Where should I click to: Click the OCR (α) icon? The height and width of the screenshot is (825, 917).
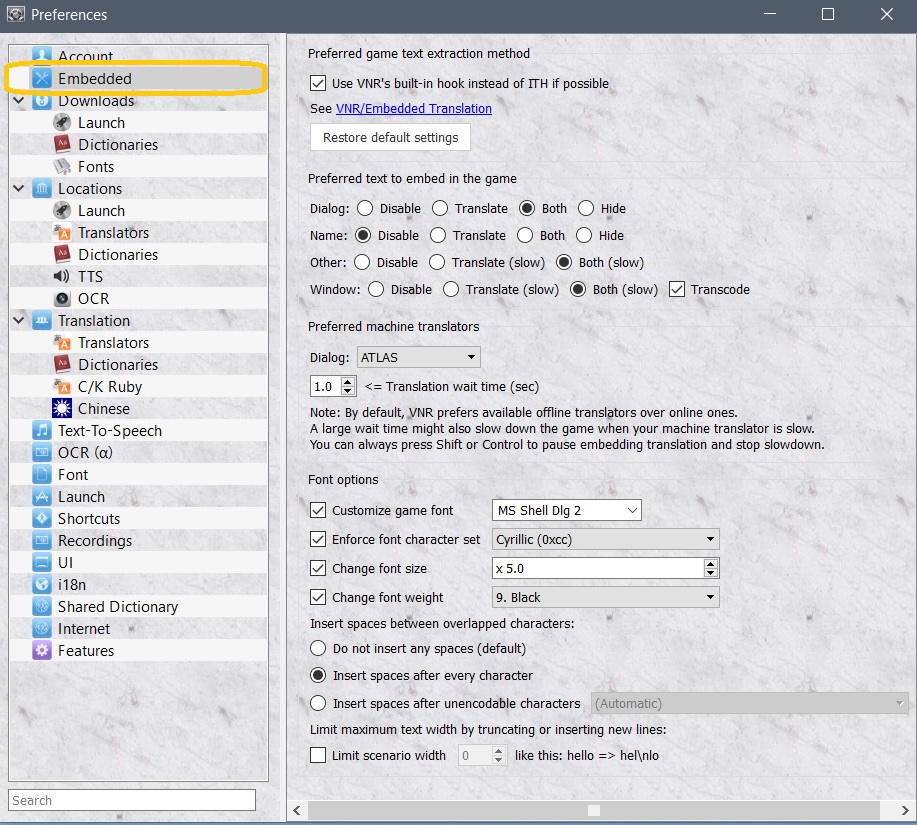42,453
